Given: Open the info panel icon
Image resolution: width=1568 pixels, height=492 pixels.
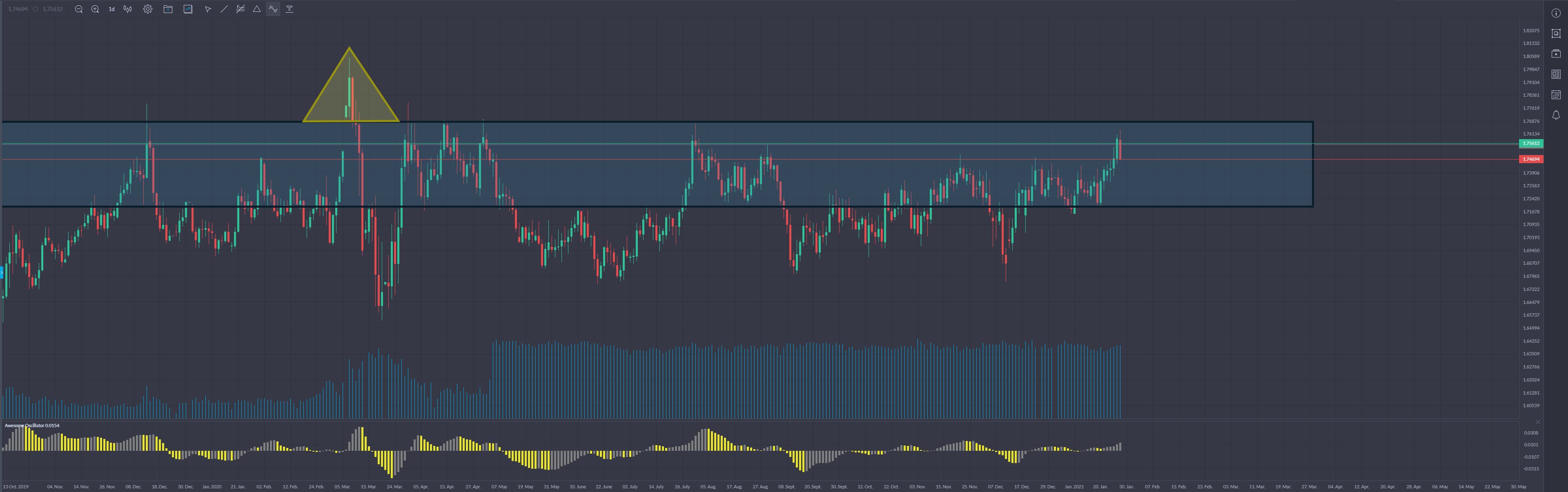Looking at the screenshot, I should click(1556, 13).
